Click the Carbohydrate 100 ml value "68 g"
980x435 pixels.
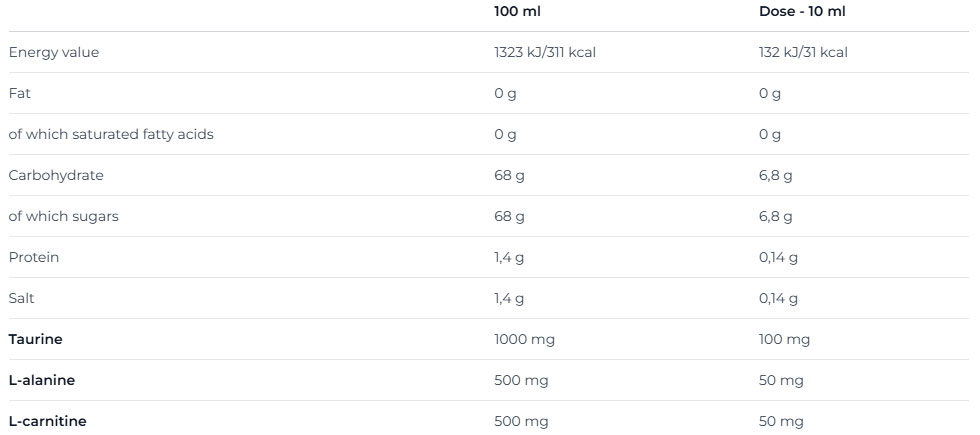509,176
